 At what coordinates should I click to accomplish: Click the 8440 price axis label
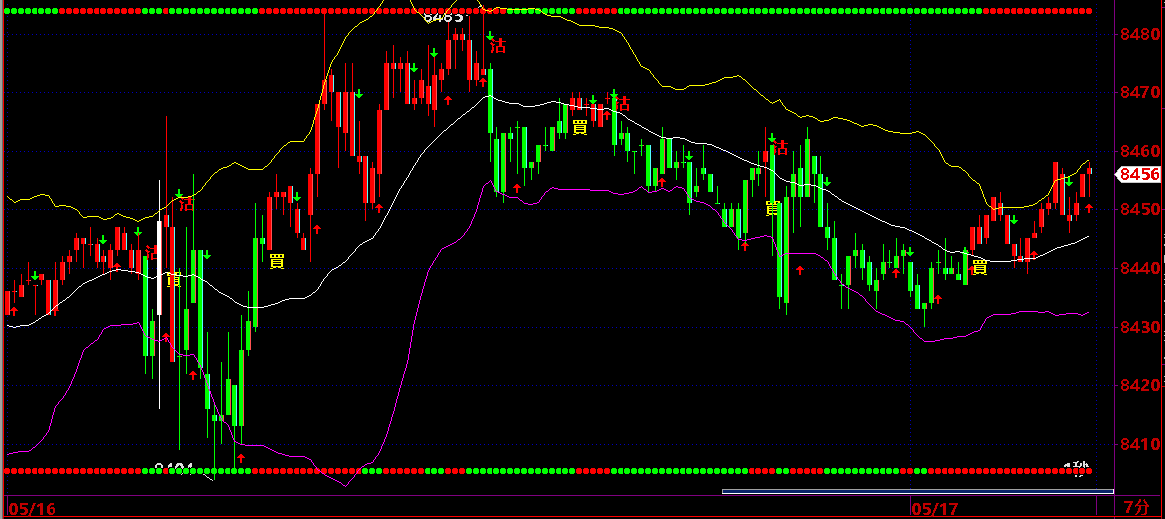1139,268
